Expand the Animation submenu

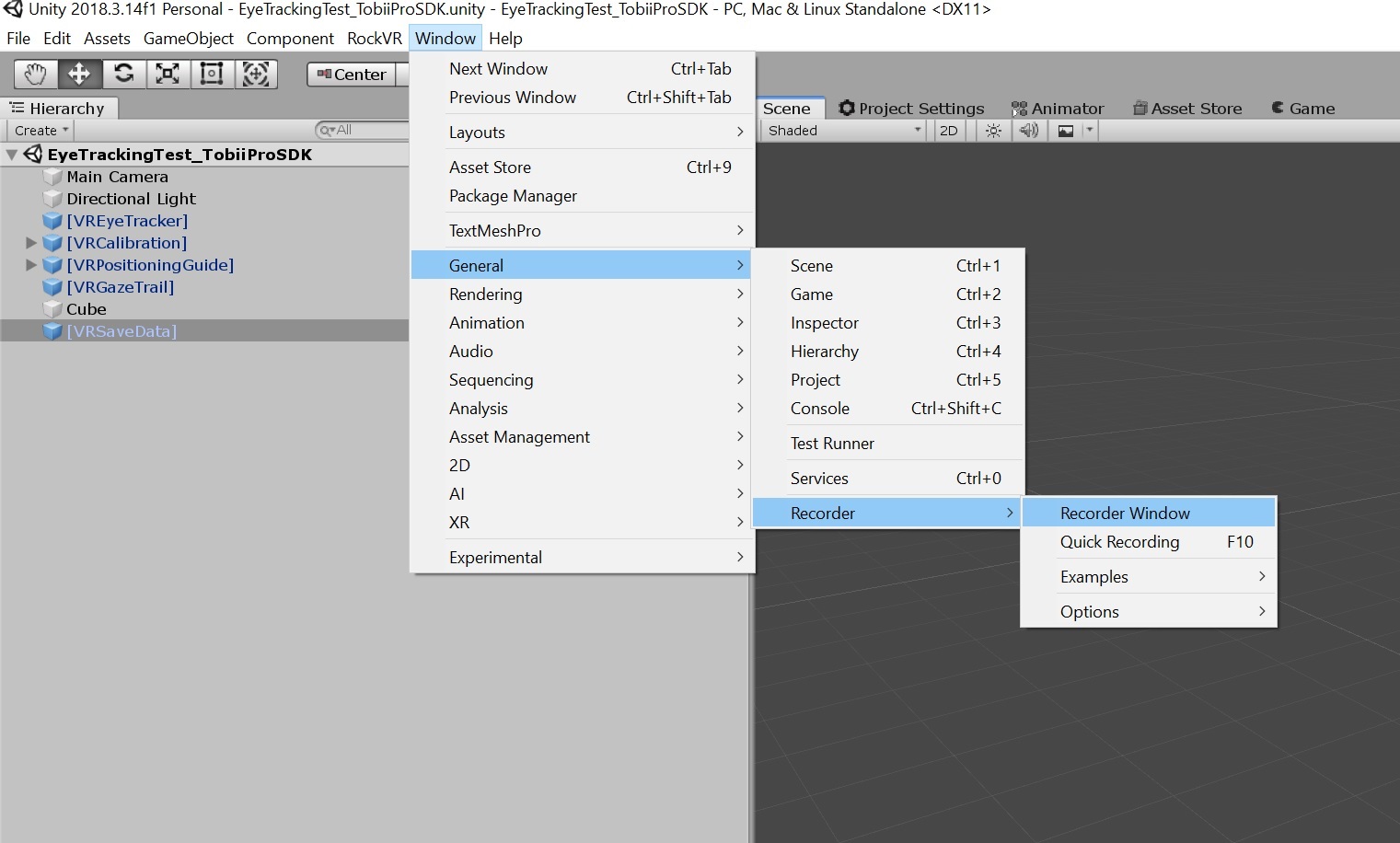(582, 323)
